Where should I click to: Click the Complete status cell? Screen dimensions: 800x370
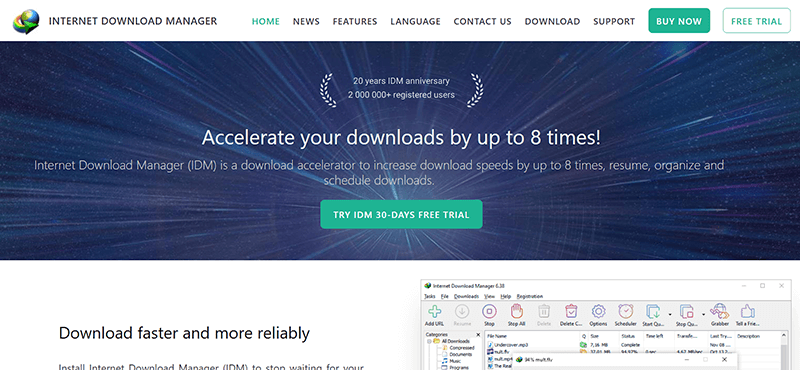[x=630, y=344]
